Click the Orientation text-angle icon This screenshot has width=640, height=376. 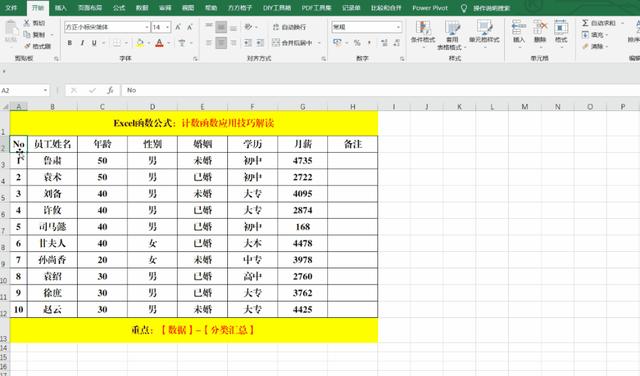click(x=248, y=27)
